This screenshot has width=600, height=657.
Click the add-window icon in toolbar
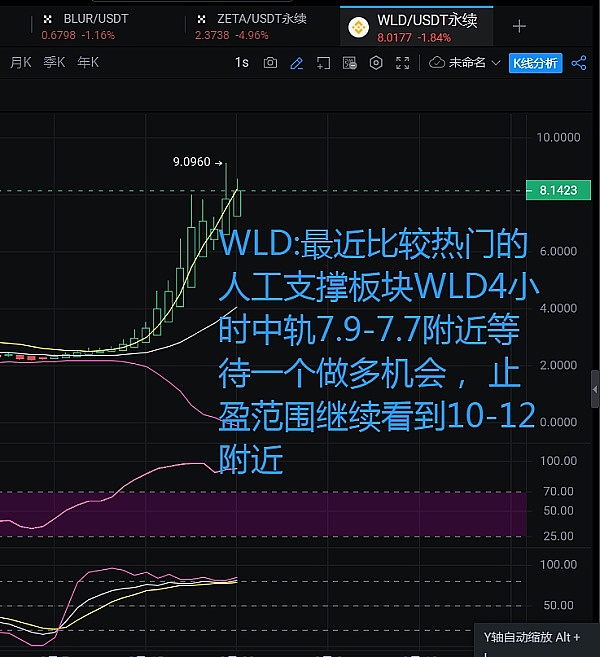click(x=323, y=63)
